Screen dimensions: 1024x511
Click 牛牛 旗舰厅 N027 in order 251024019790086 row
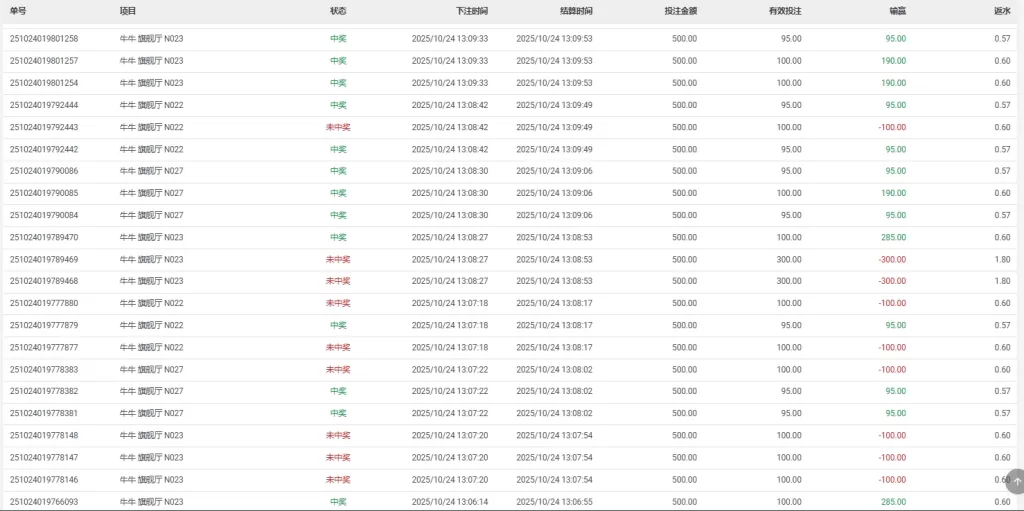(x=151, y=171)
